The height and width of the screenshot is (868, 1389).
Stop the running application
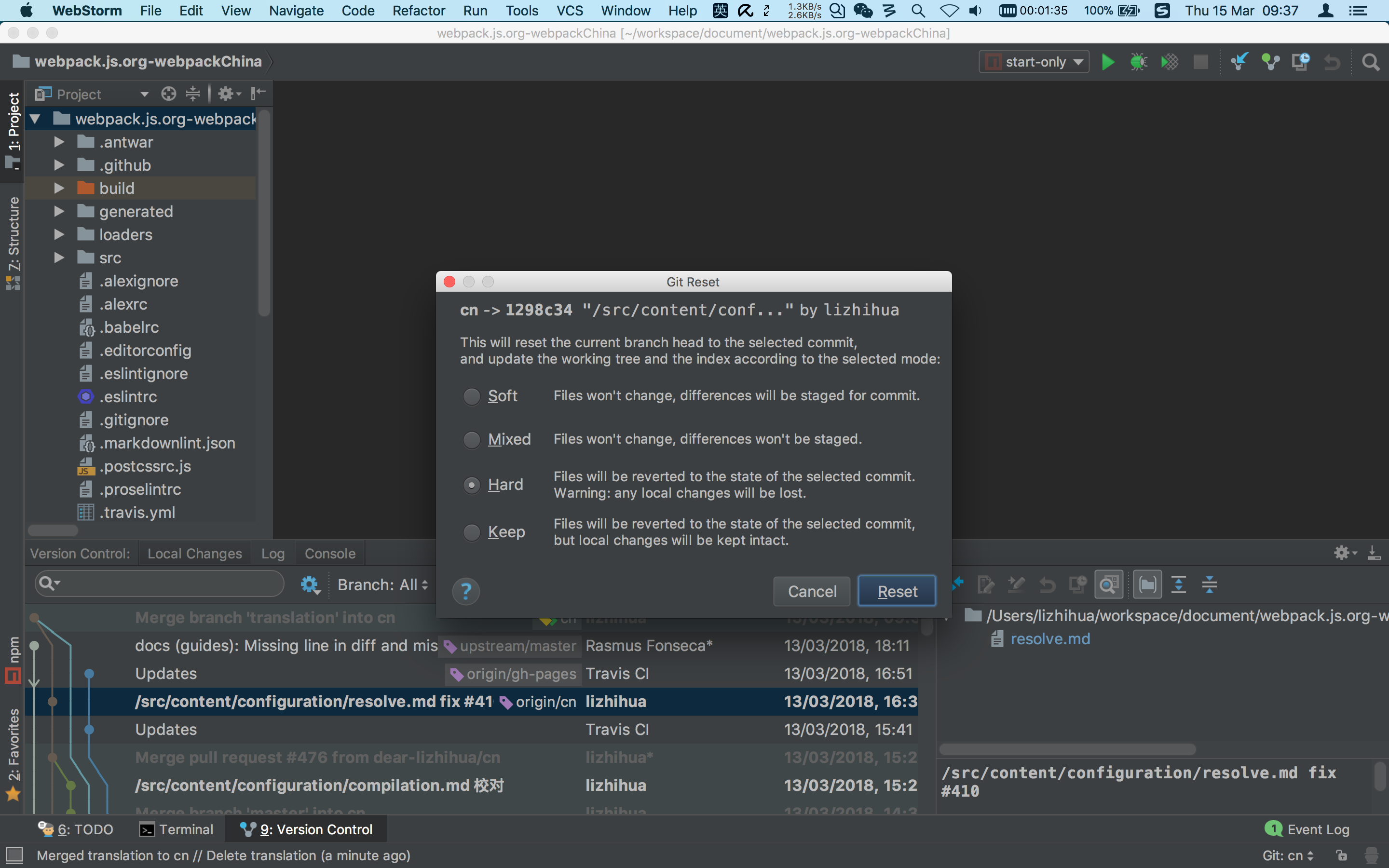(x=1201, y=61)
